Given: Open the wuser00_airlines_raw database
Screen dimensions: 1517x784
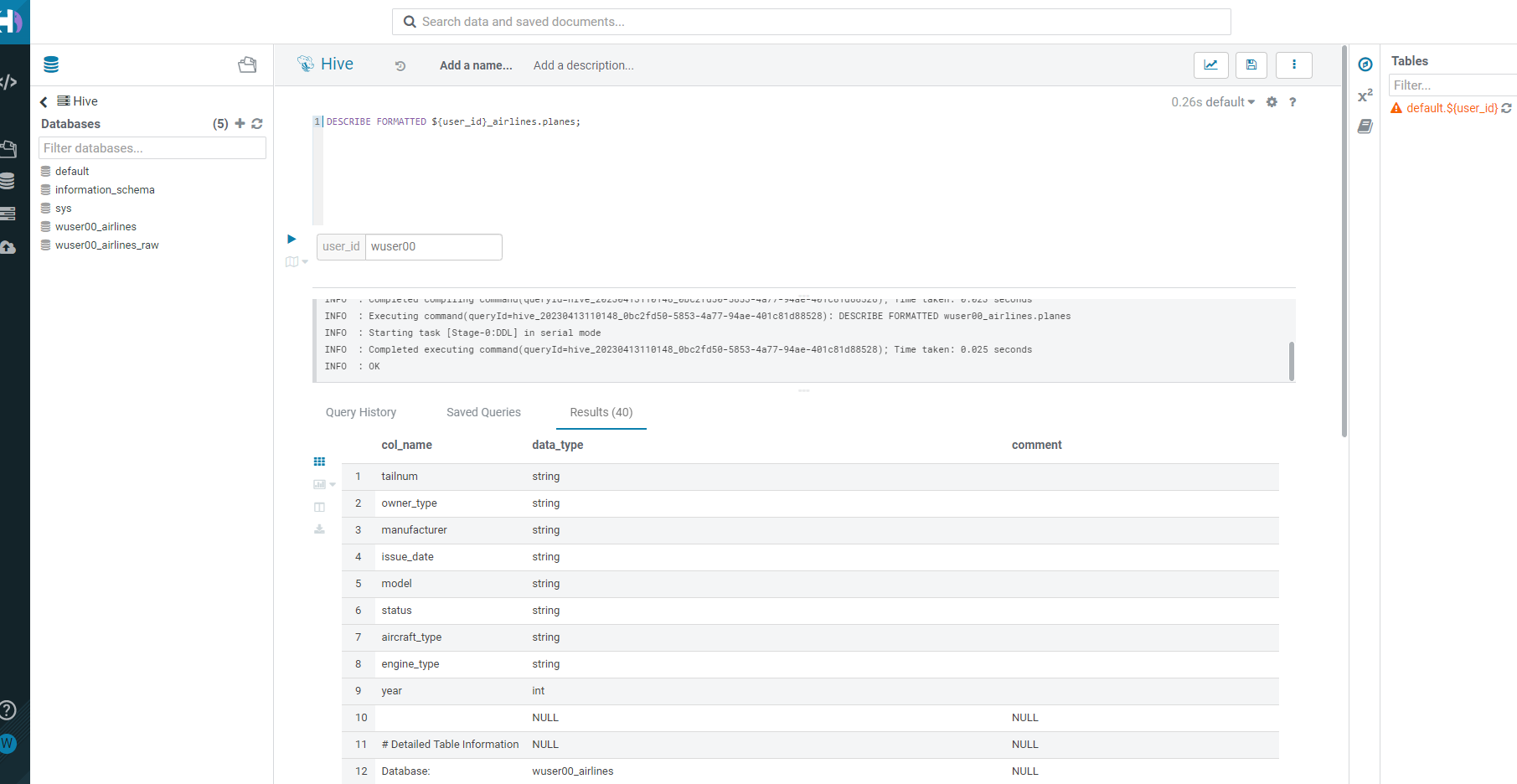Looking at the screenshot, I should tap(107, 245).
